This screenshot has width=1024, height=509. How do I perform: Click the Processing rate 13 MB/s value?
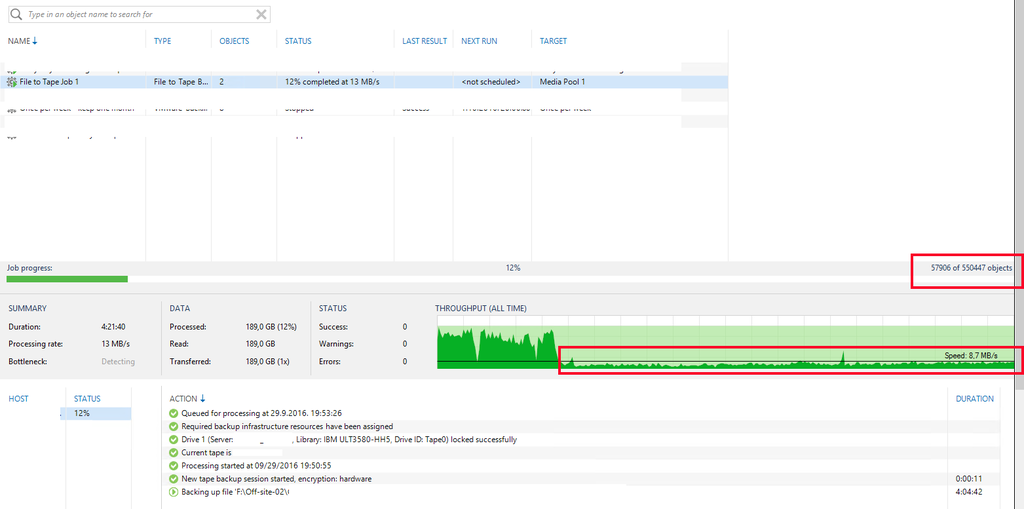[x=116, y=344]
